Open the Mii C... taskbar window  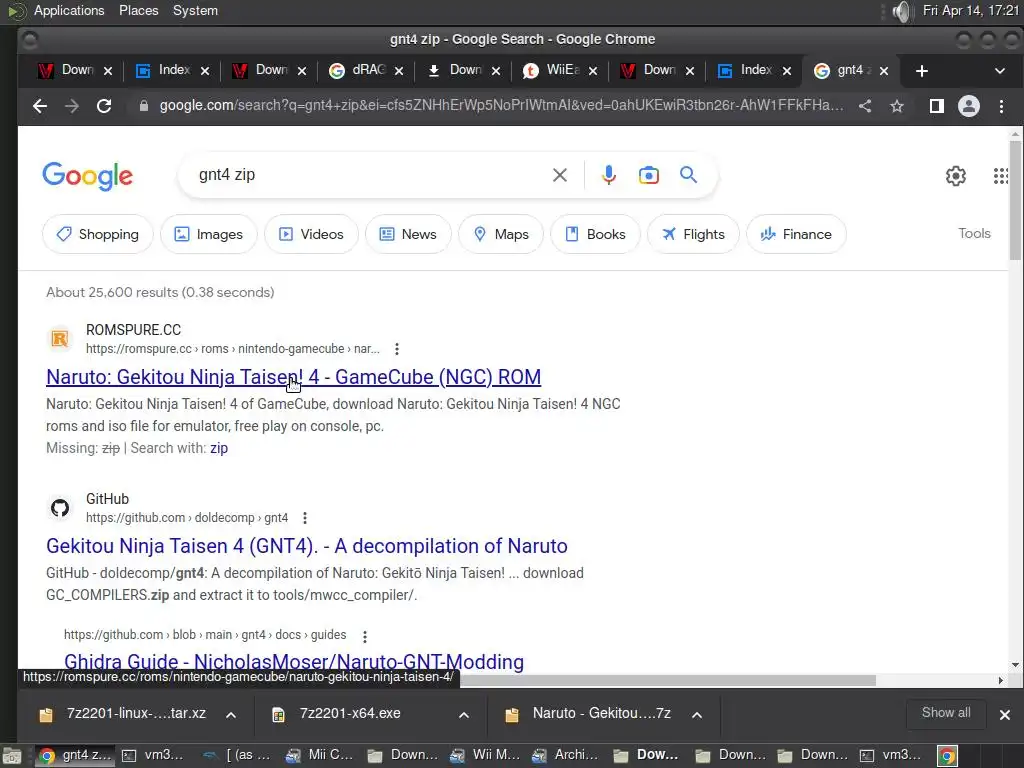321,756
